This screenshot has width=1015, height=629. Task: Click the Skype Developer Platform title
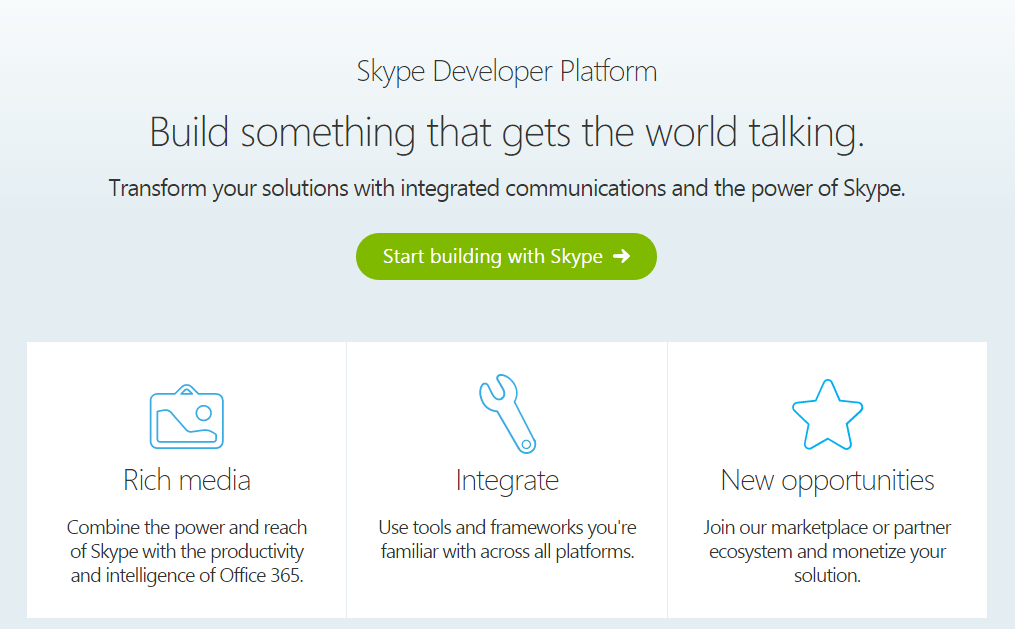pyautogui.click(x=507, y=72)
